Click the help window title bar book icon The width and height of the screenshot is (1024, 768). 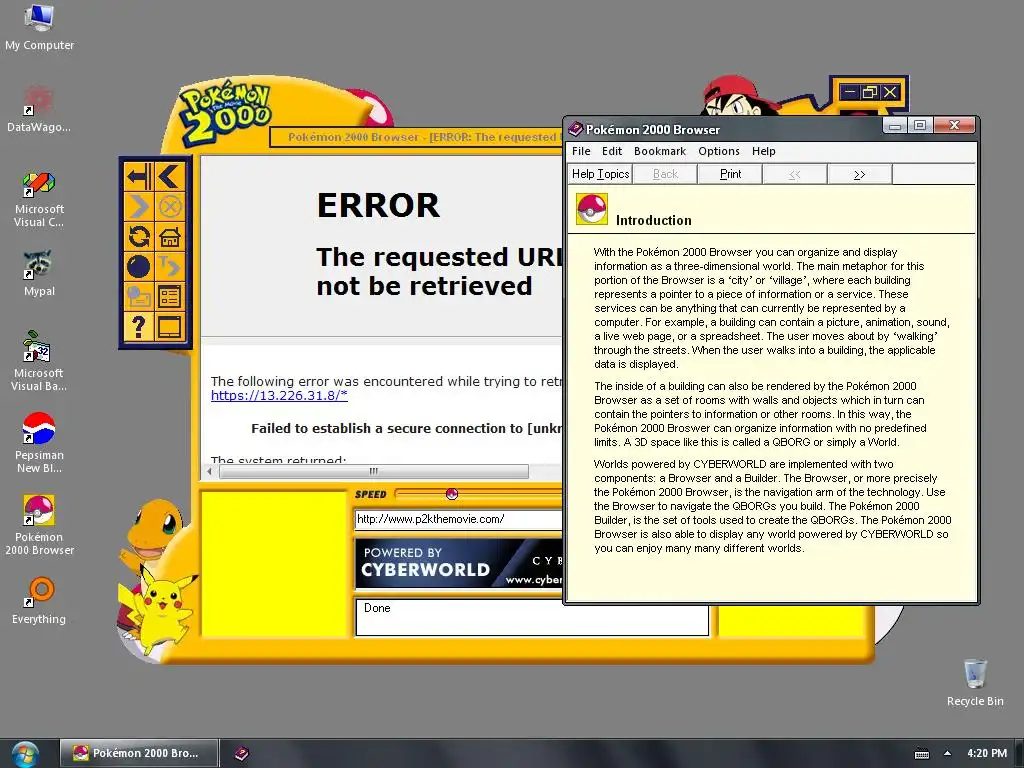[575, 129]
